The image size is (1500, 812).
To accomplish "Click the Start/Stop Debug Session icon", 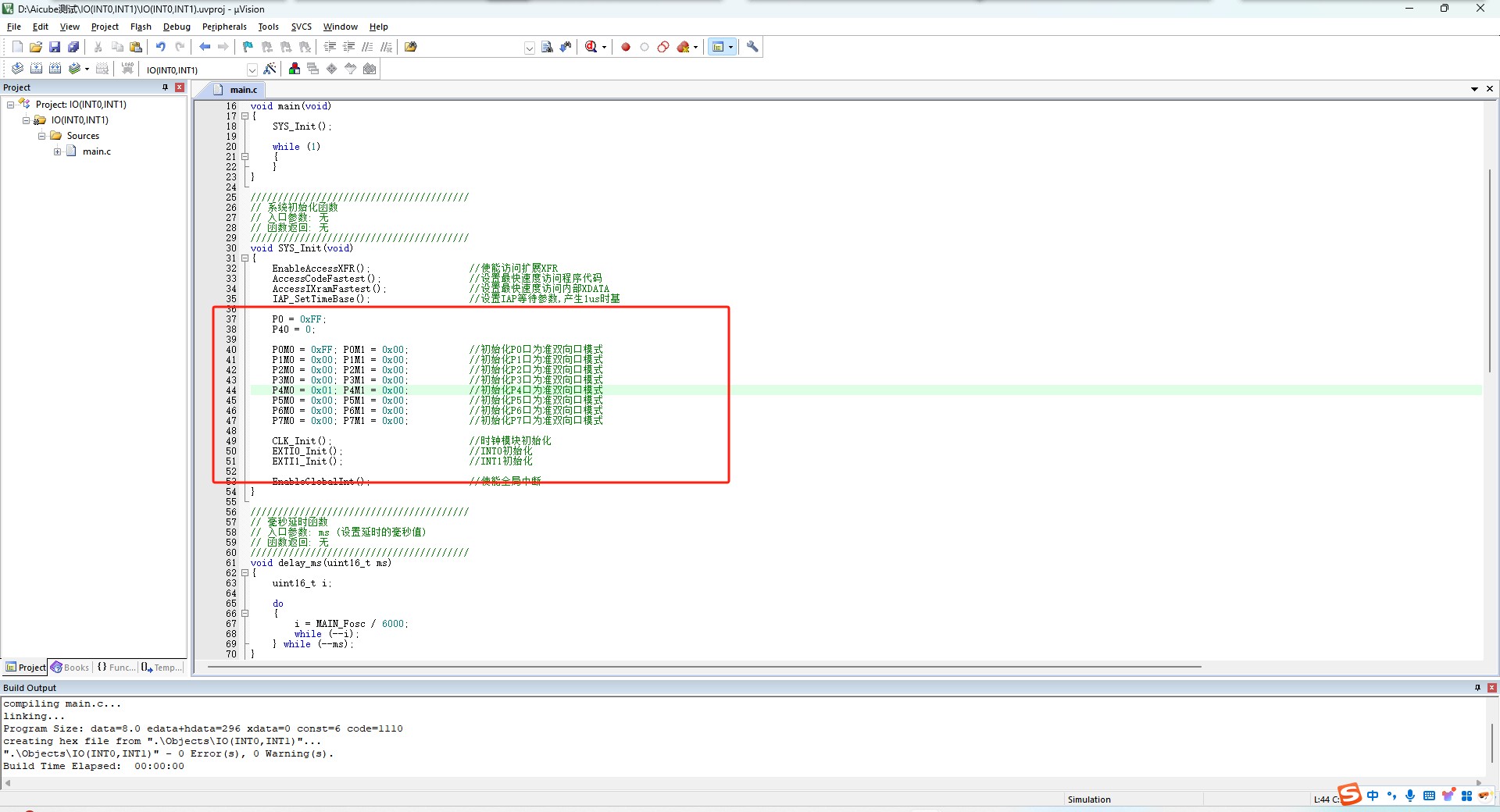I will (592, 47).
